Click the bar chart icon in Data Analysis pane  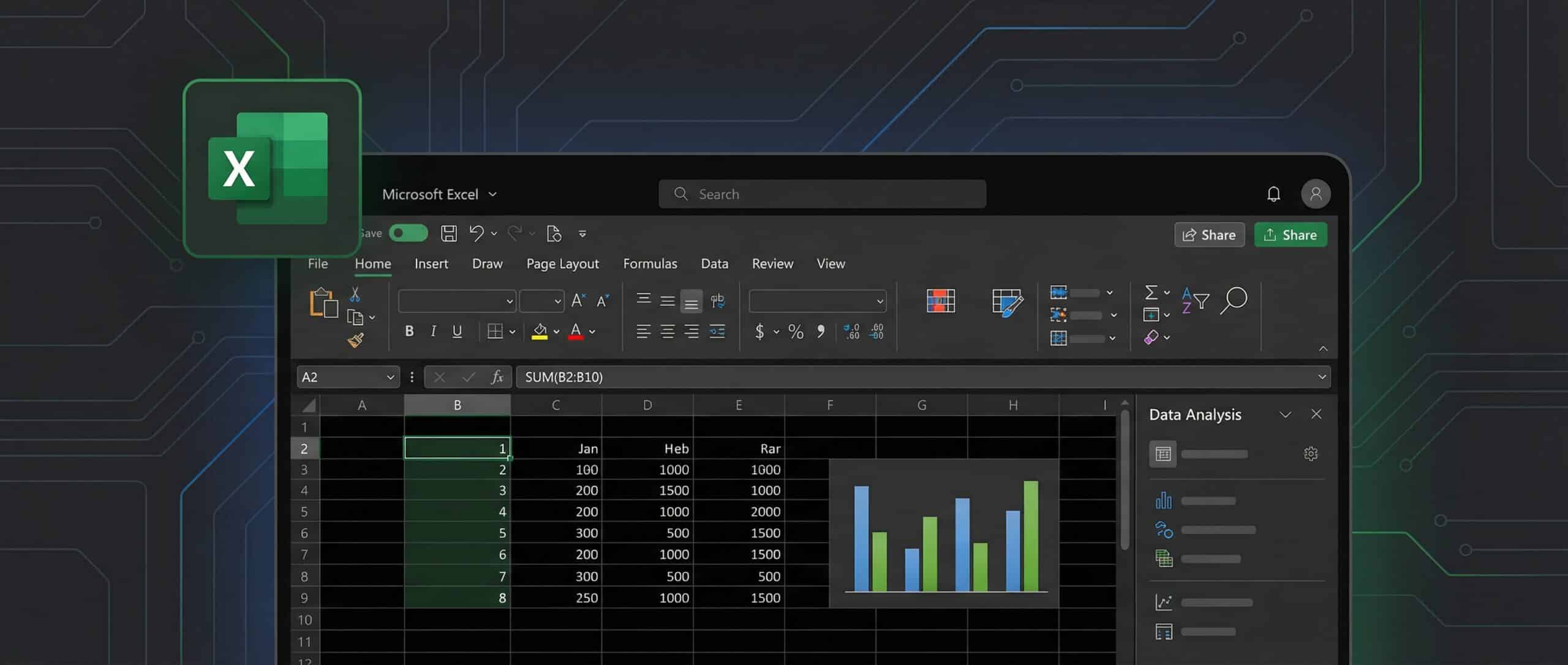tap(1163, 500)
